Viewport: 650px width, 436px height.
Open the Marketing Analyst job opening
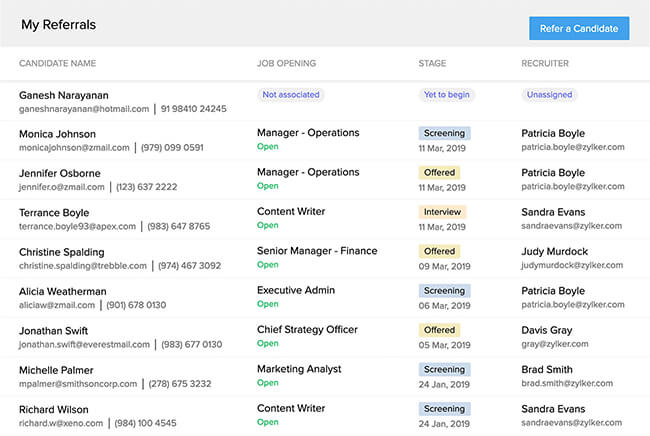[x=299, y=369]
